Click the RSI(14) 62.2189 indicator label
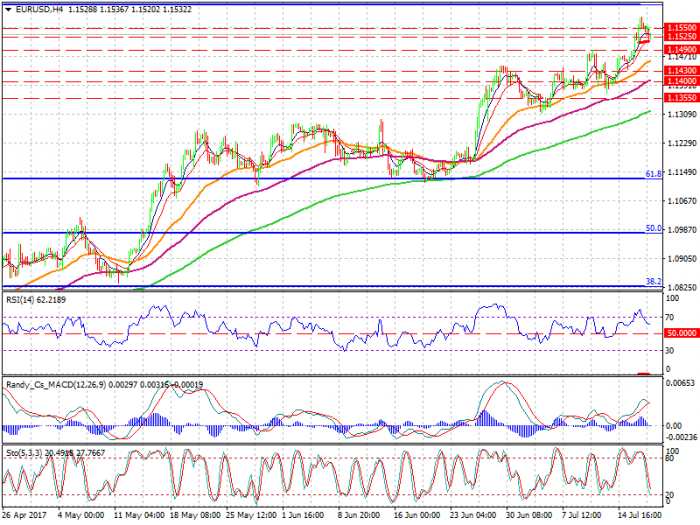 click(x=36, y=300)
